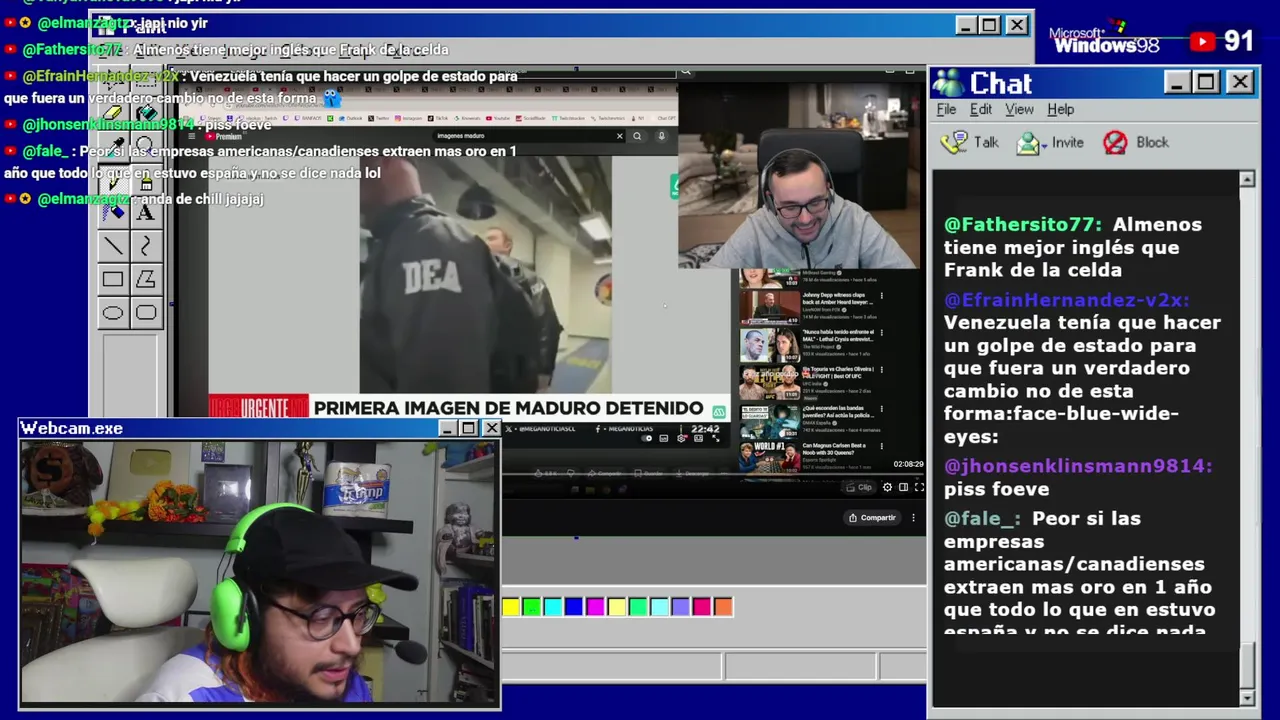Open options for bandas juveniles video
This screenshot has width=1280, height=720.
[881, 408]
